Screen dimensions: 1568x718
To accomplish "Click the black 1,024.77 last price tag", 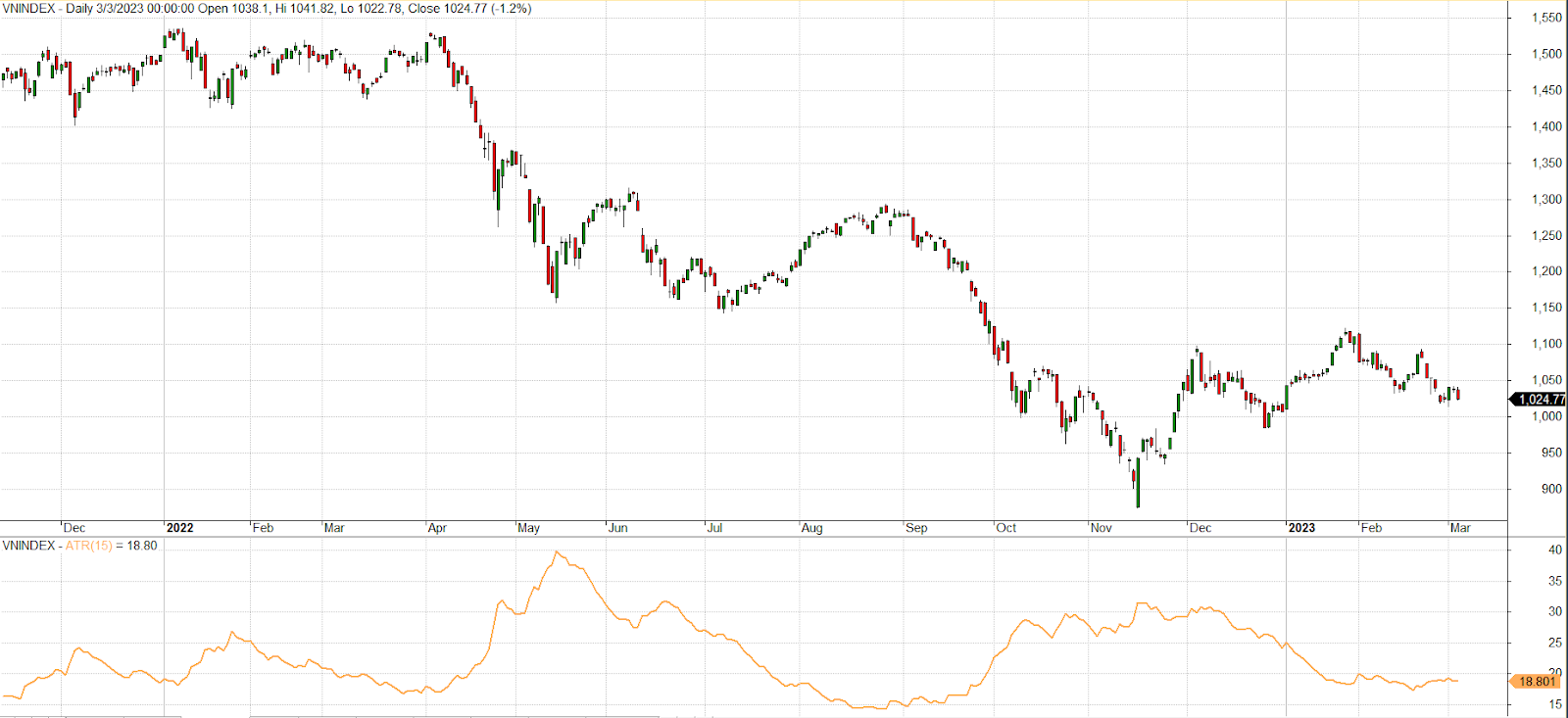I will click(x=1539, y=399).
